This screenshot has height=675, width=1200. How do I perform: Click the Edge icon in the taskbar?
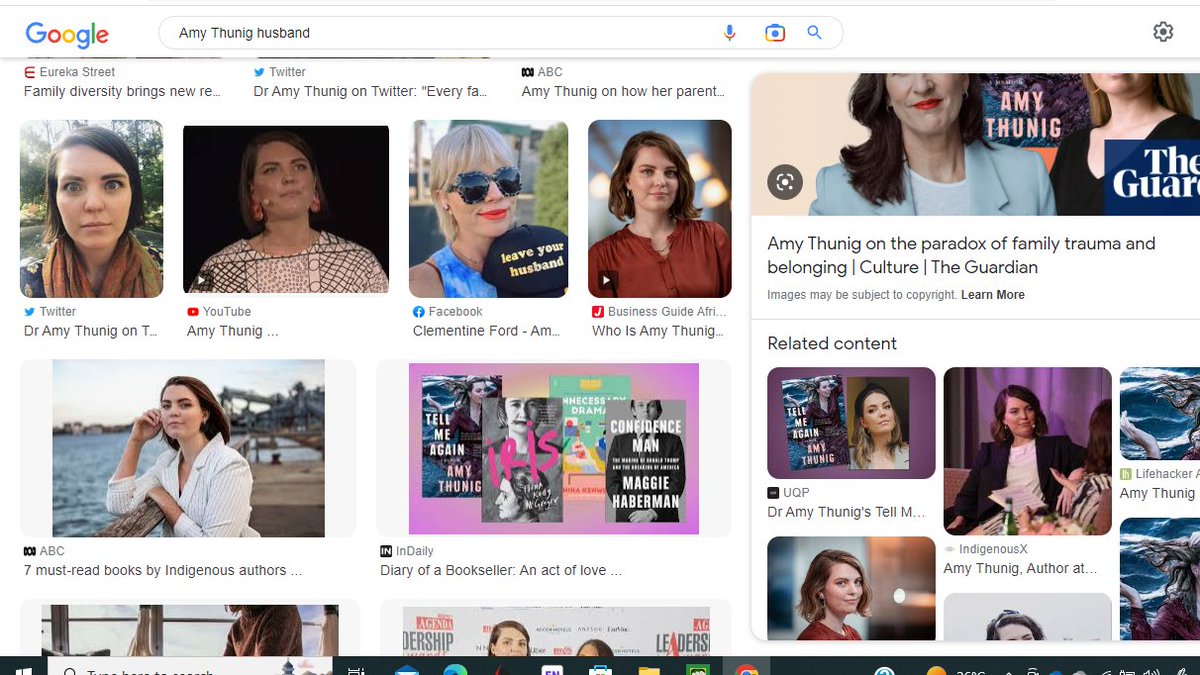[454, 671]
